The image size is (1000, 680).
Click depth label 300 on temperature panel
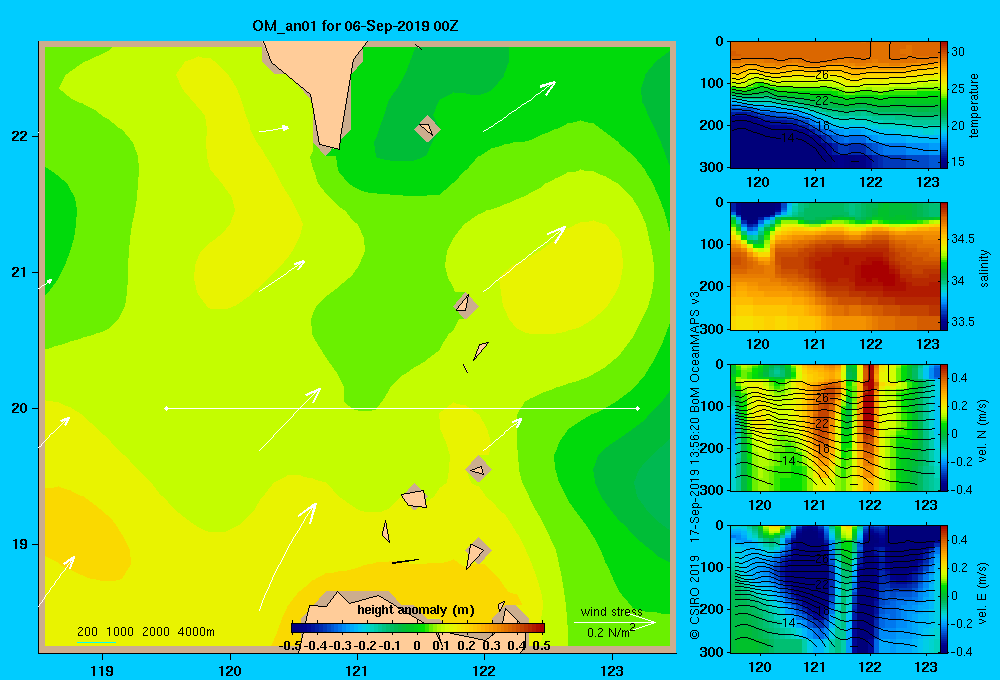710,167
